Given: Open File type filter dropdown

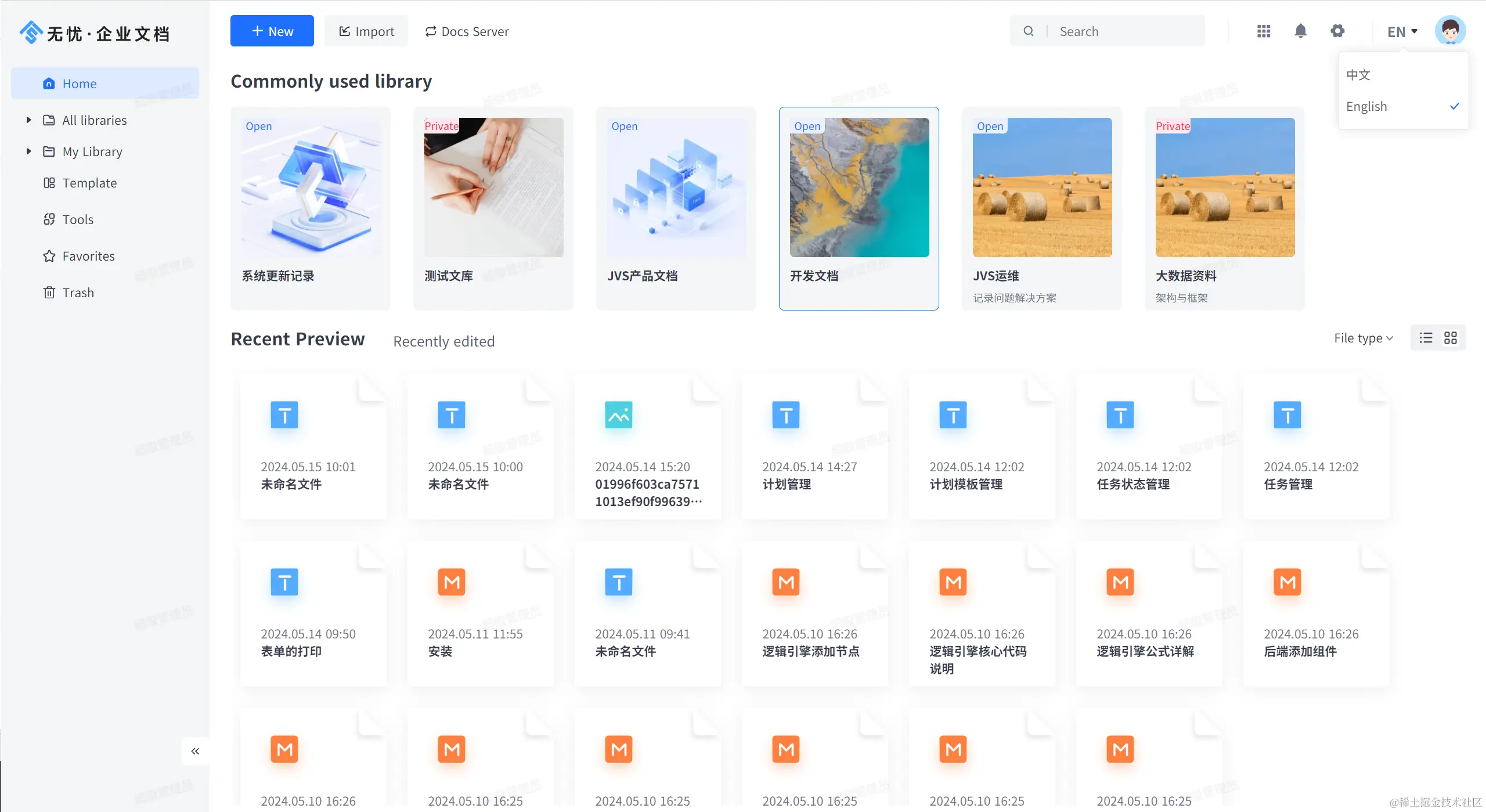Looking at the screenshot, I should (x=1363, y=338).
